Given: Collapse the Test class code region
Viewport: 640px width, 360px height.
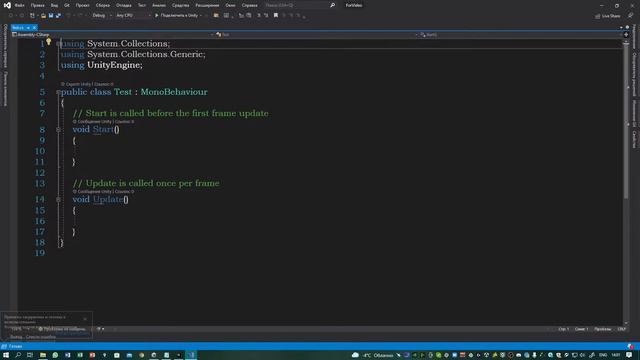Looking at the screenshot, I should [x=58, y=92].
